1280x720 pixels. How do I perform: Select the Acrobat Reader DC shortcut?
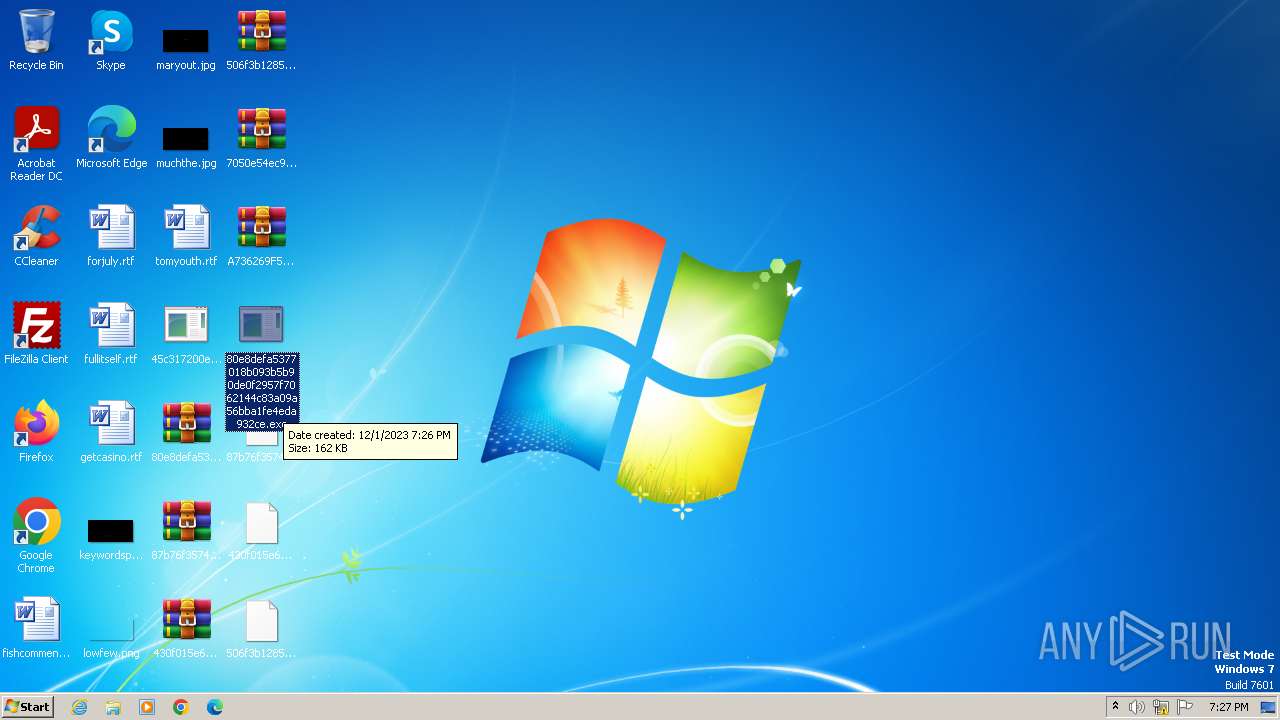36,144
